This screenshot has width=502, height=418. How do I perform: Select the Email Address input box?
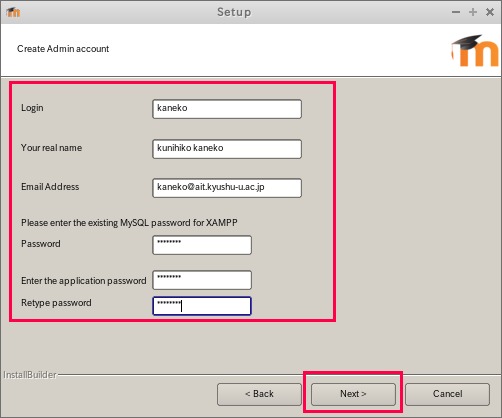point(227,188)
